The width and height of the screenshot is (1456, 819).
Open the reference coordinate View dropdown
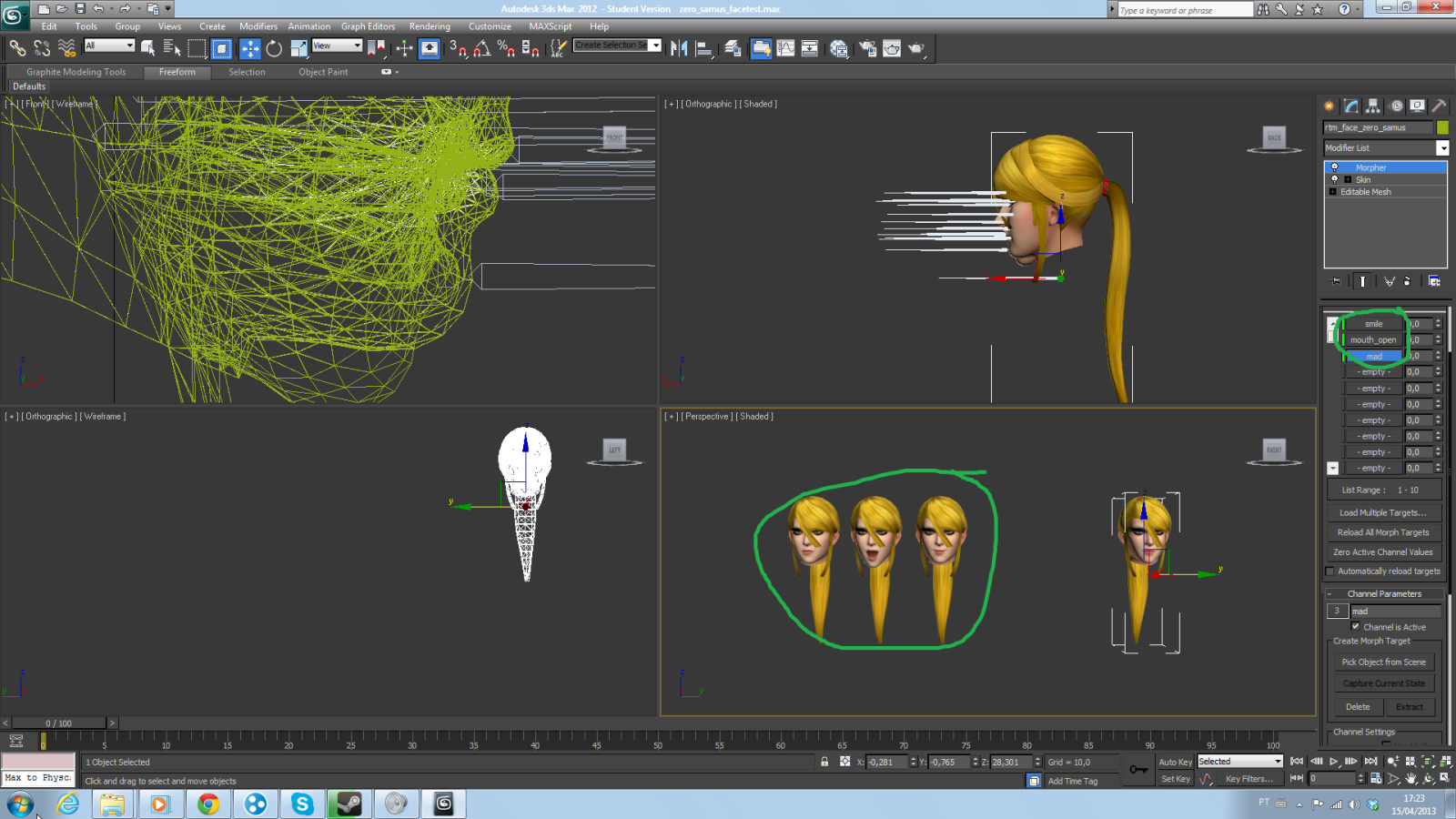[x=337, y=45]
